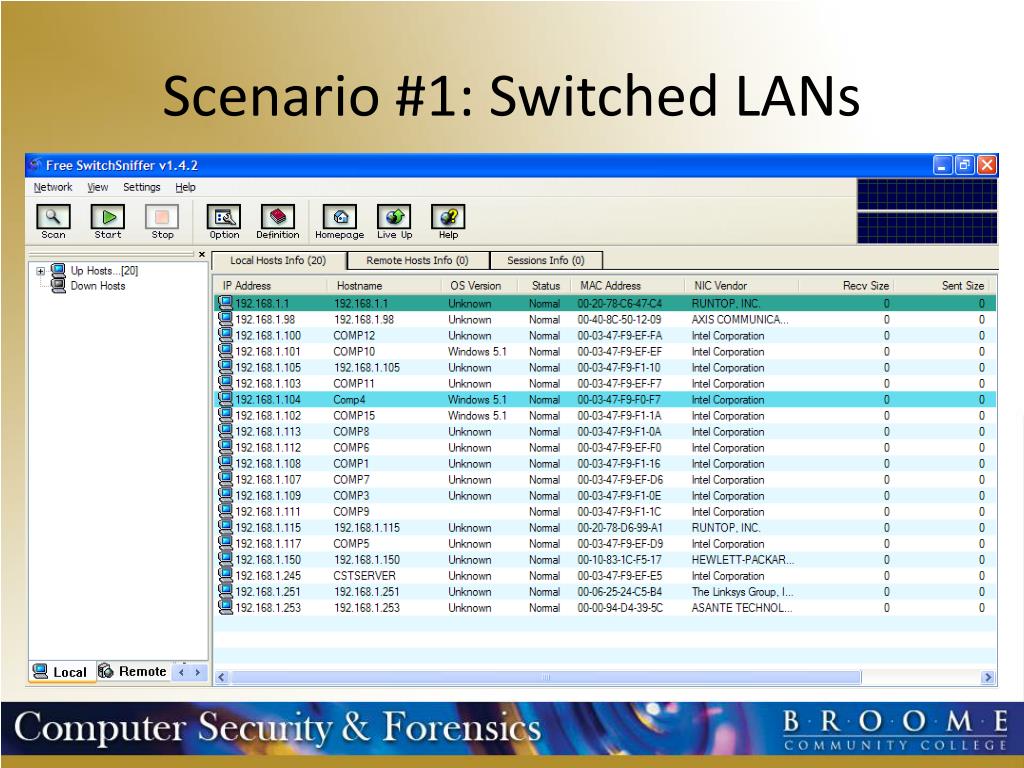This screenshot has height=768, width=1024.
Task: Click the Live Up icon
Action: coord(394,217)
